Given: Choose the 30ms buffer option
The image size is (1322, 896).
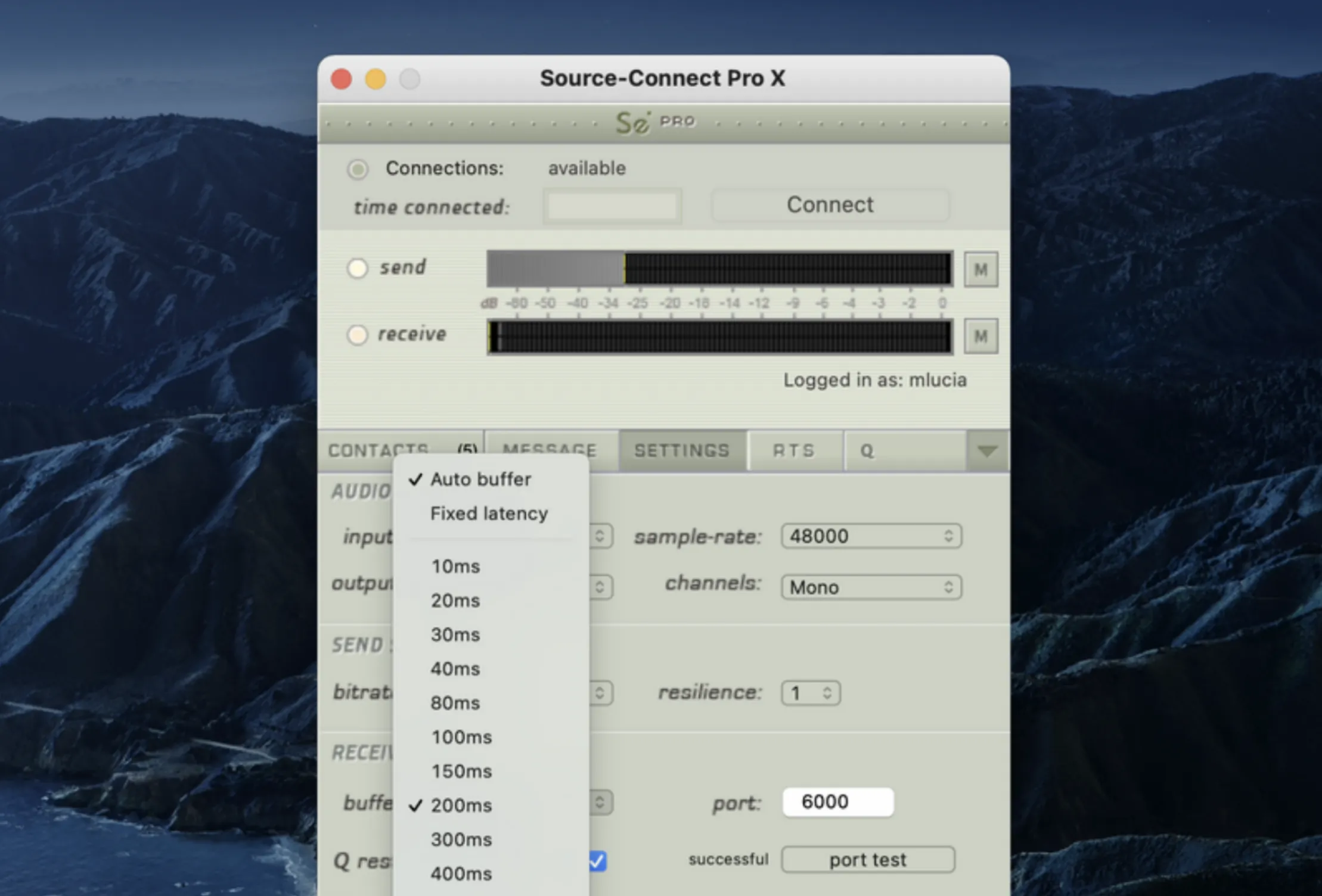Looking at the screenshot, I should [x=491, y=634].
